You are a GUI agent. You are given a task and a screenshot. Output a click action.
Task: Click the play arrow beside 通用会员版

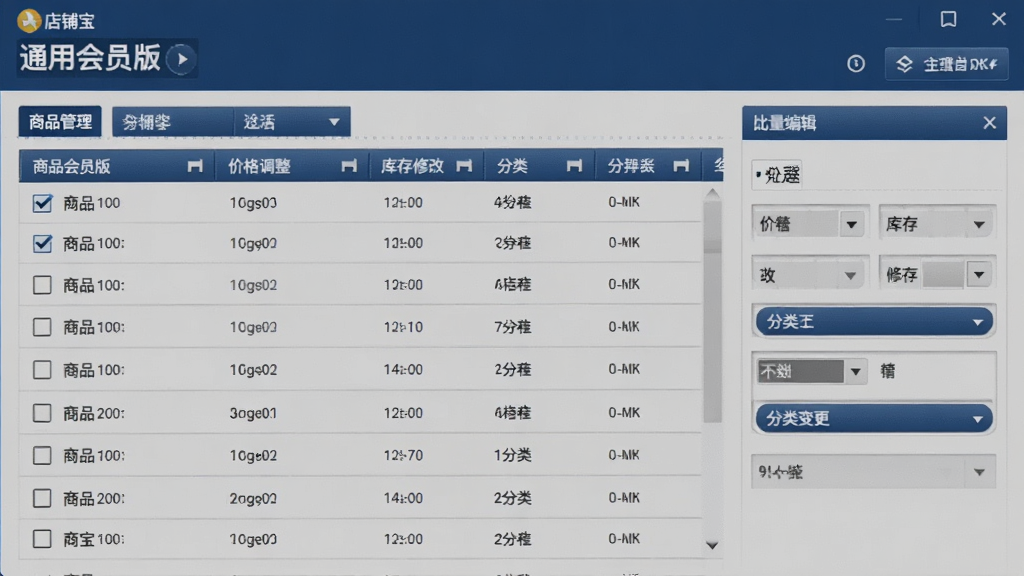[182, 59]
